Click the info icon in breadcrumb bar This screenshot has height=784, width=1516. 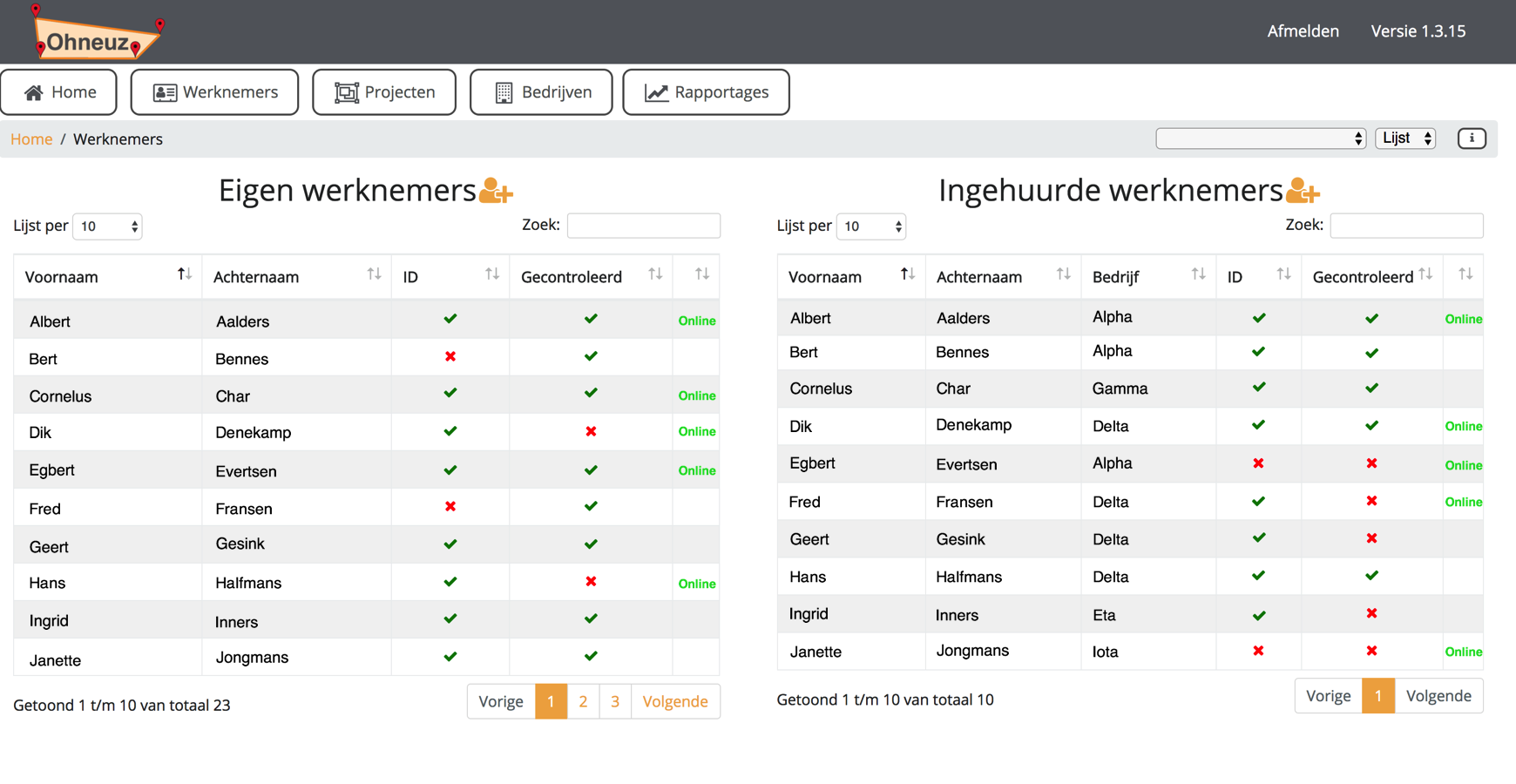(x=1472, y=139)
